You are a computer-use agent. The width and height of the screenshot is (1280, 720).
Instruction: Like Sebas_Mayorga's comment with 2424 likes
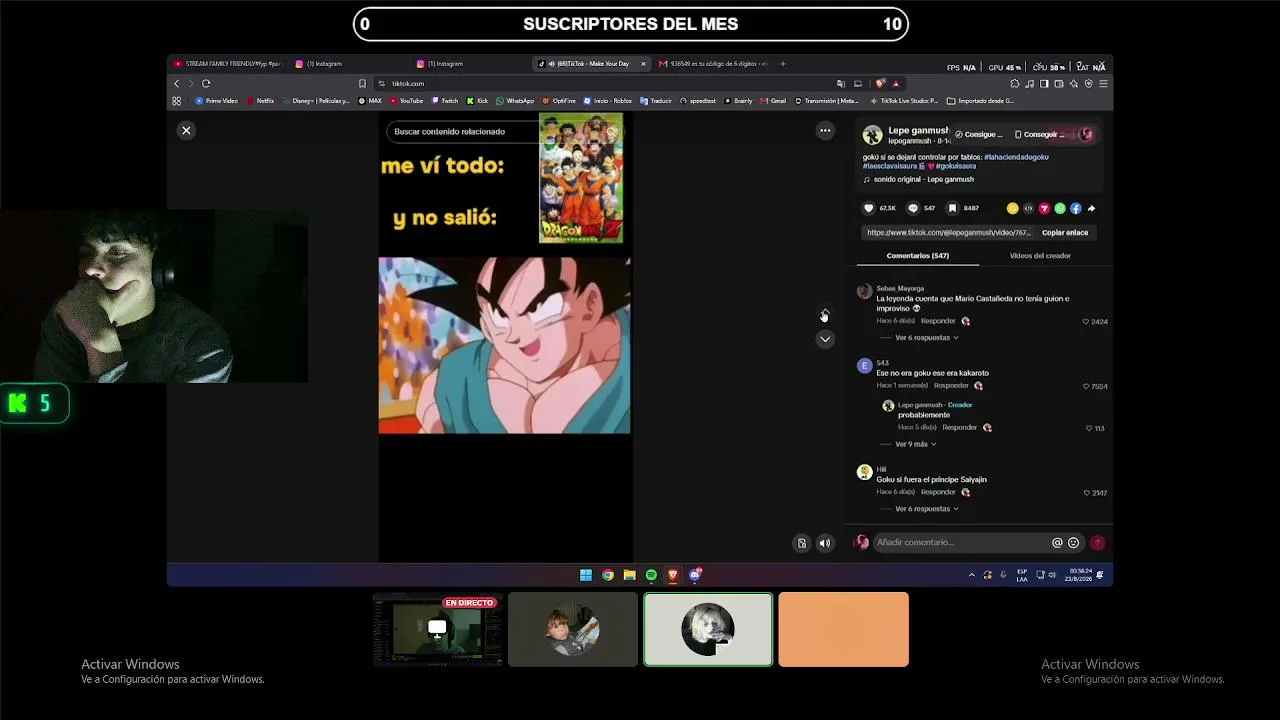click(x=1086, y=322)
